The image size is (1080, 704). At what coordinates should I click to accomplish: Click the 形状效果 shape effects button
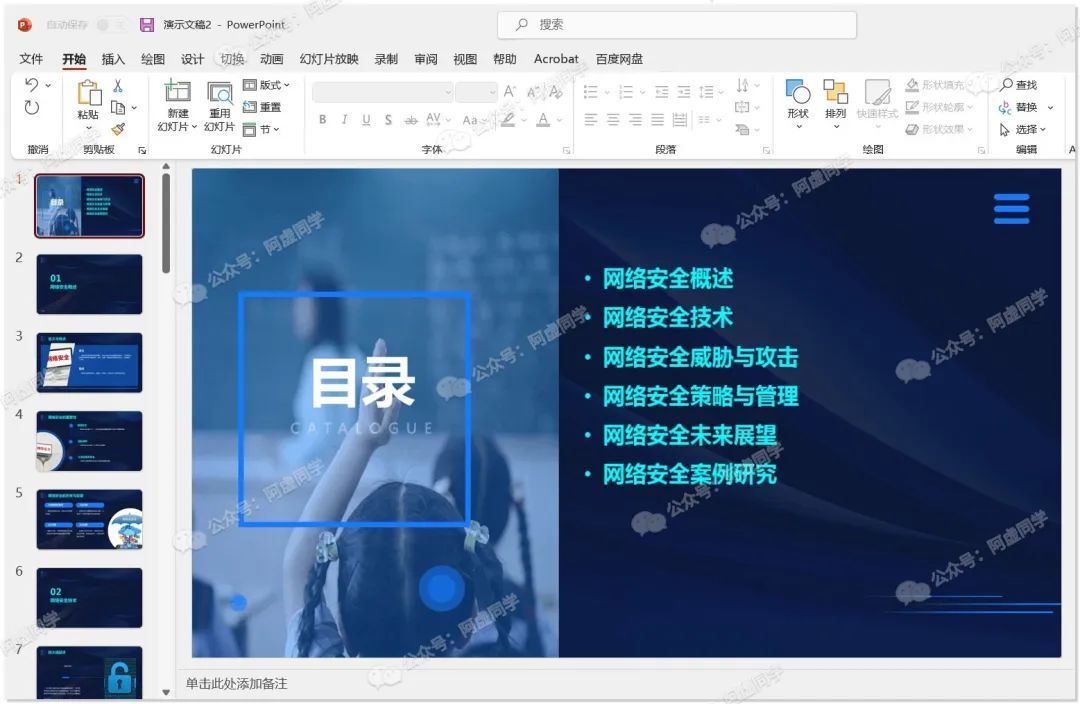coord(939,129)
